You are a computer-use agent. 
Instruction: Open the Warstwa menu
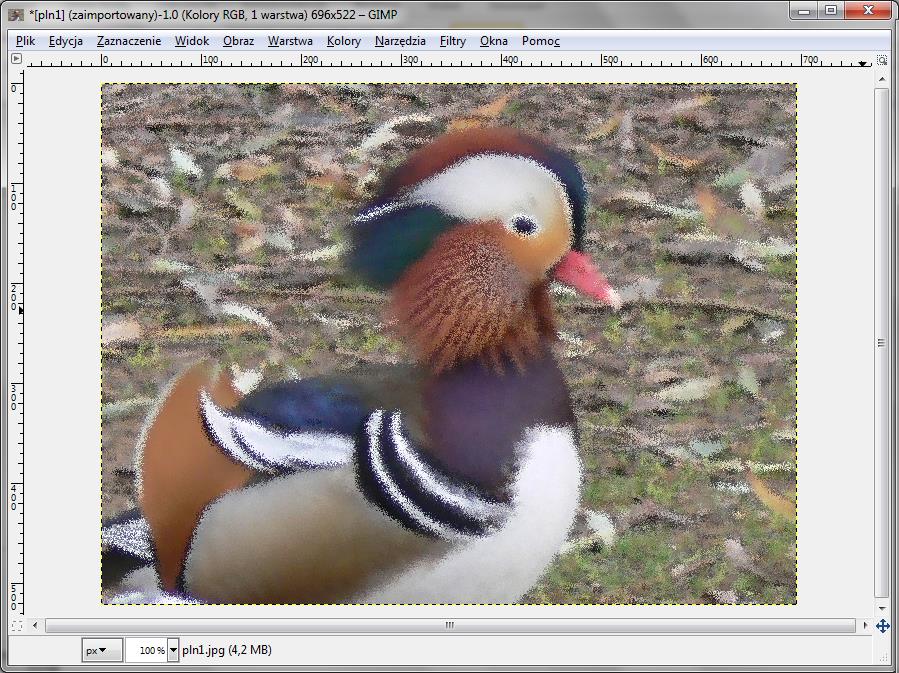(x=290, y=41)
